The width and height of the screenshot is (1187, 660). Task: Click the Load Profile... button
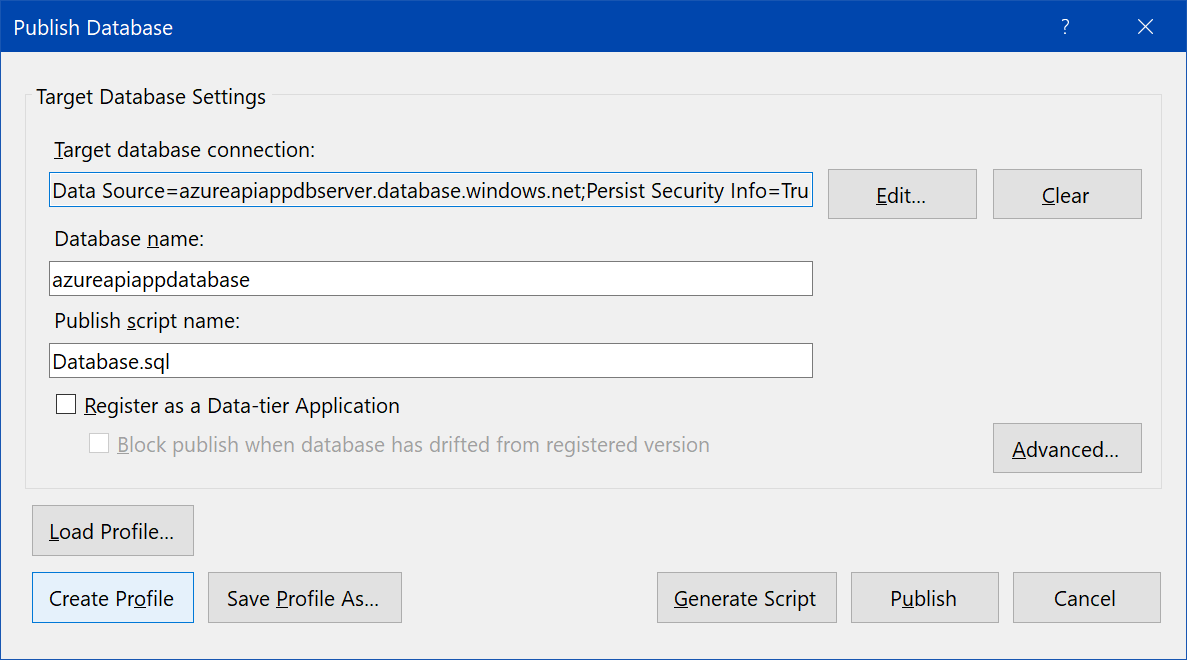112,531
